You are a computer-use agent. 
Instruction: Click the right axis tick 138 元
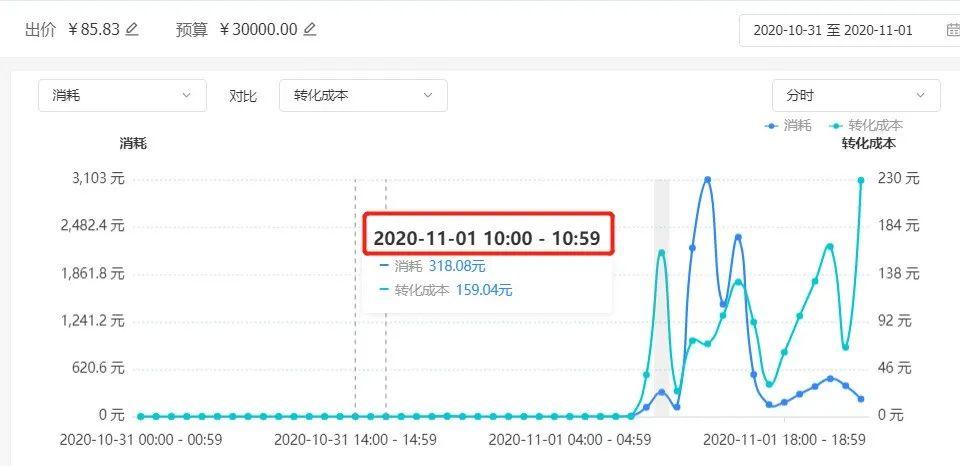pyautogui.click(x=899, y=273)
